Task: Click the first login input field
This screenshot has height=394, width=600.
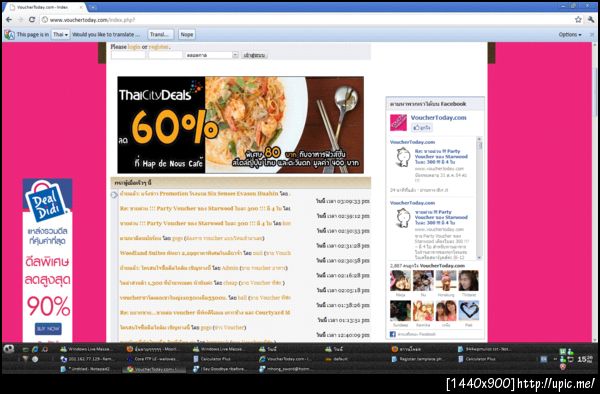Action: tap(128, 55)
